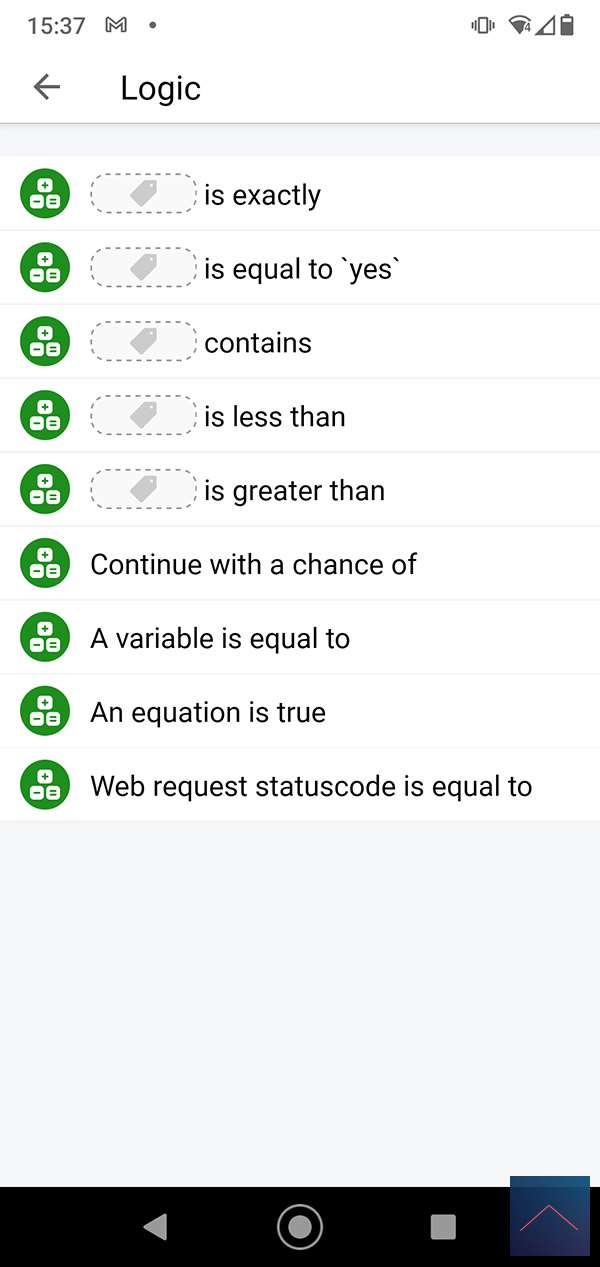This screenshot has width=600, height=1267.
Task: Click the logic icon beside 'An equation is true'
Action: point(45,712)
